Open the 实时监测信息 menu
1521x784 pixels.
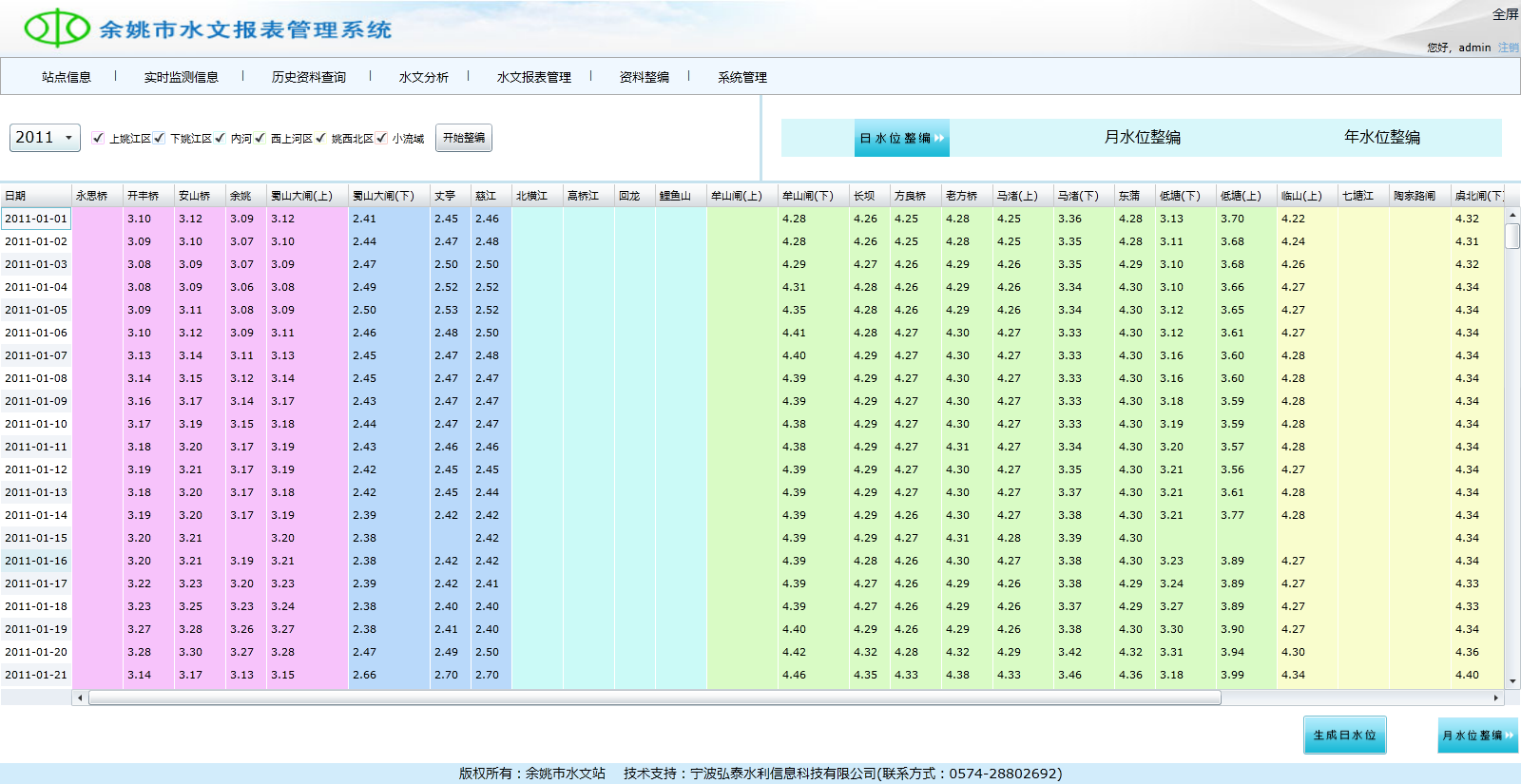coord(181,77)
